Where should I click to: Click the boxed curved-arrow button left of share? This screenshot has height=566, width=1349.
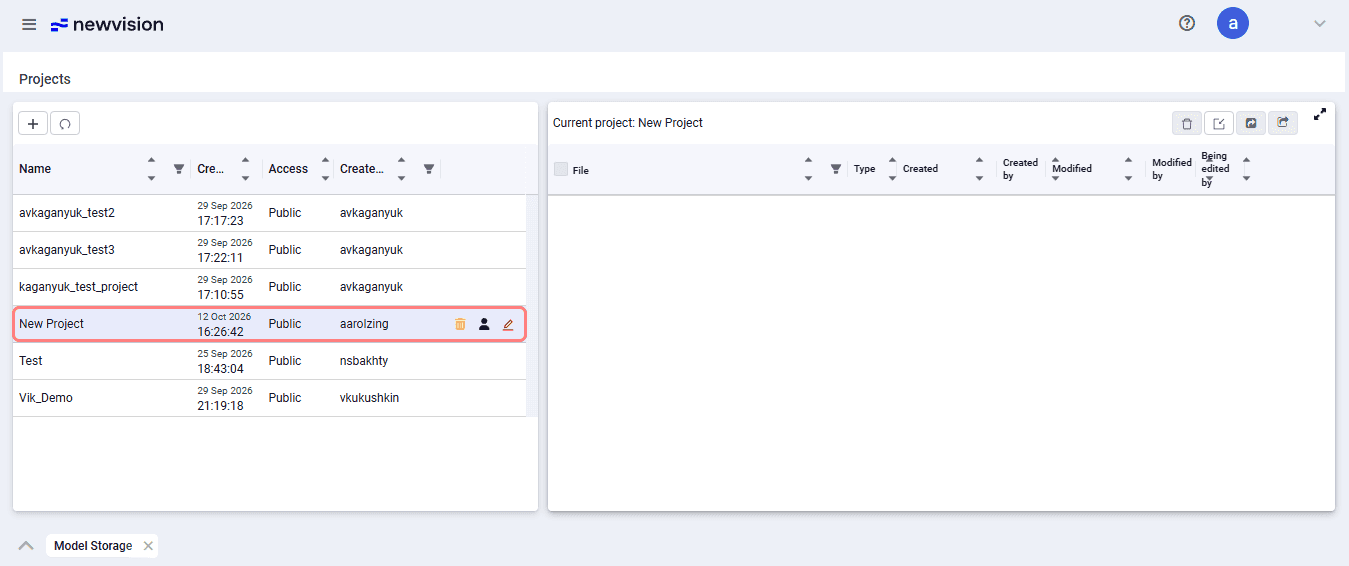[1251, 123]
